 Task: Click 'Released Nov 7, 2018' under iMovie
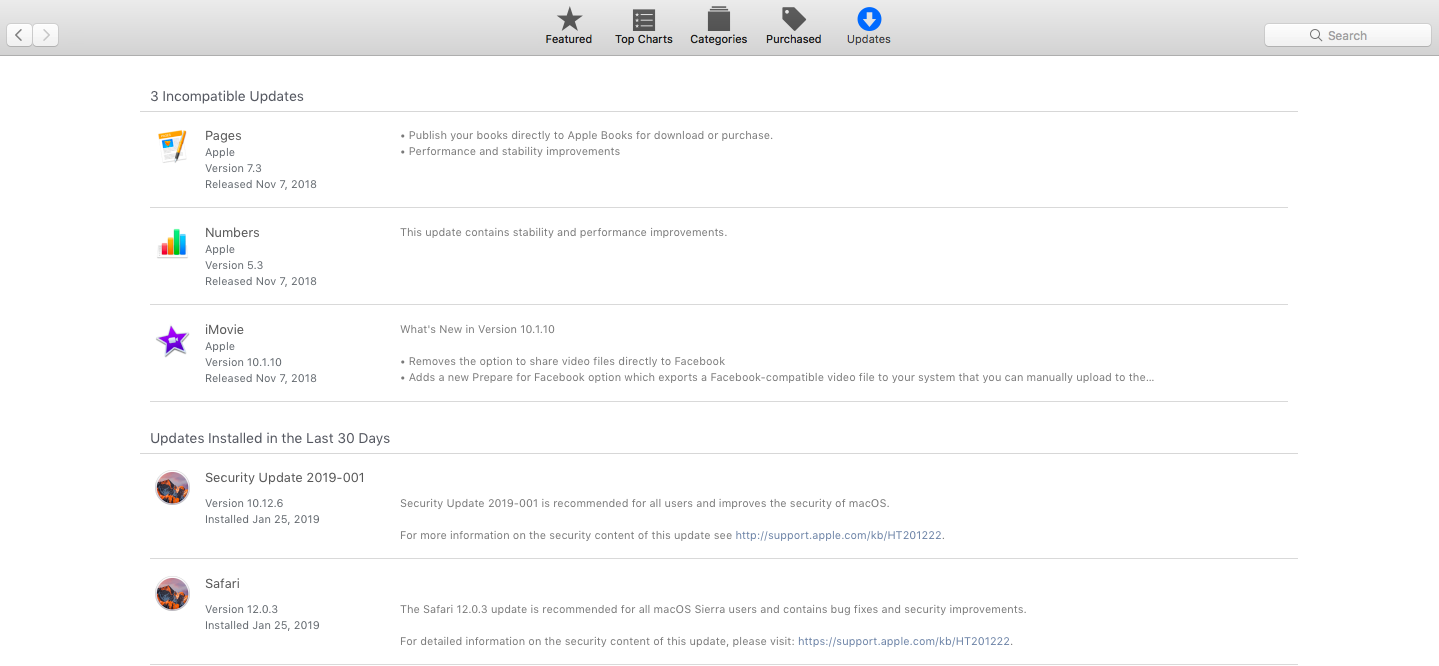pos(261,378)
